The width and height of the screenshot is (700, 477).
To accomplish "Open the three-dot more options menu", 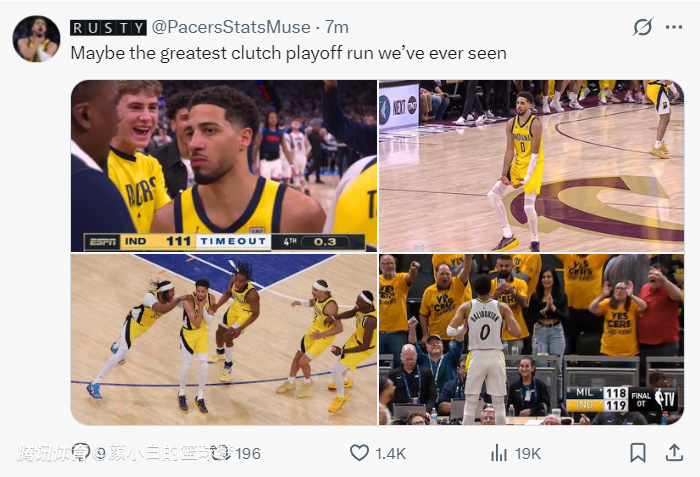I will (x=677, y=27).
